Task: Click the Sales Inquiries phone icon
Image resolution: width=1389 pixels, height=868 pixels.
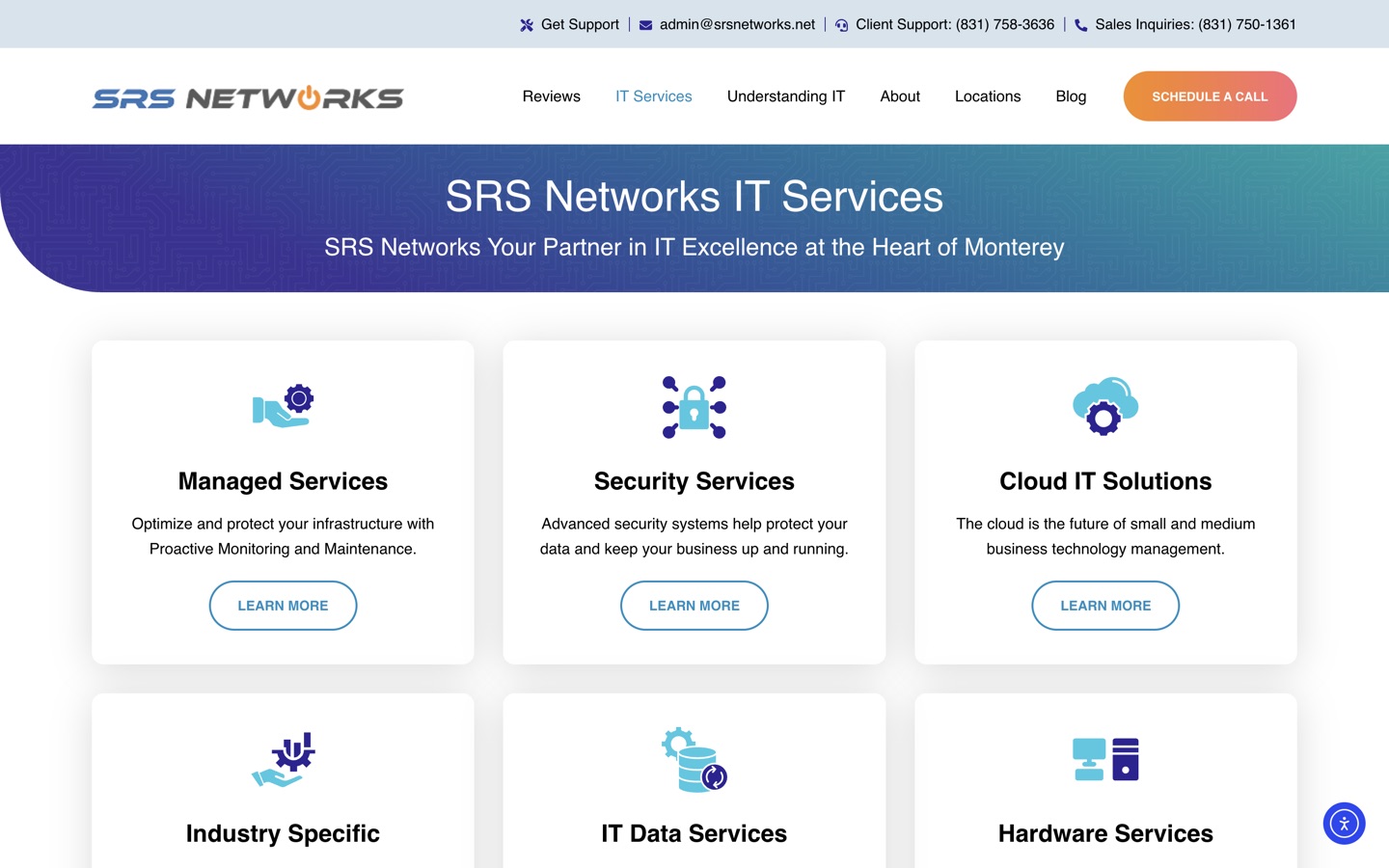Action: click(x=1081, y=25)
